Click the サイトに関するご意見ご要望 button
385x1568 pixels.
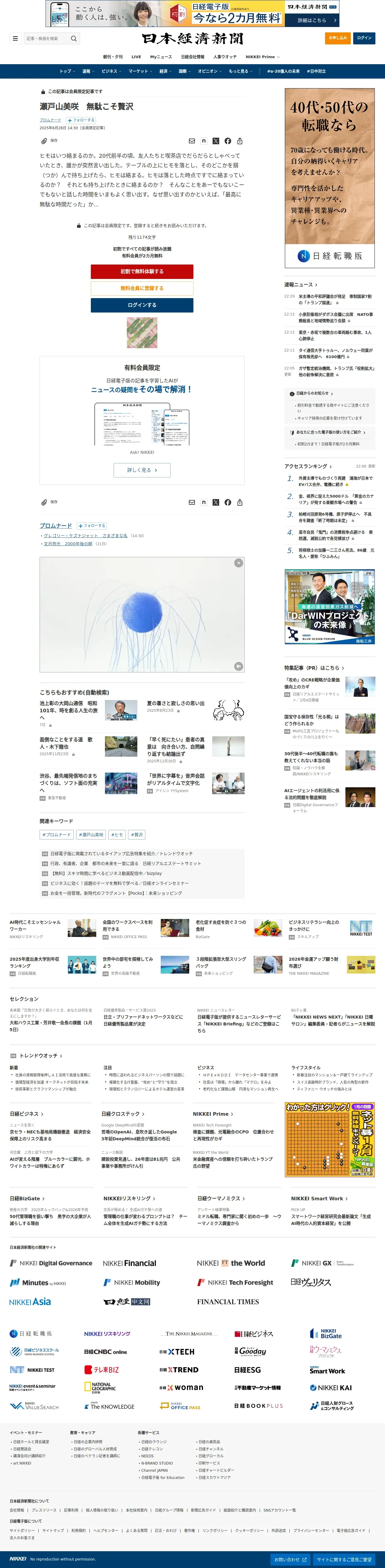point(344,1560)
